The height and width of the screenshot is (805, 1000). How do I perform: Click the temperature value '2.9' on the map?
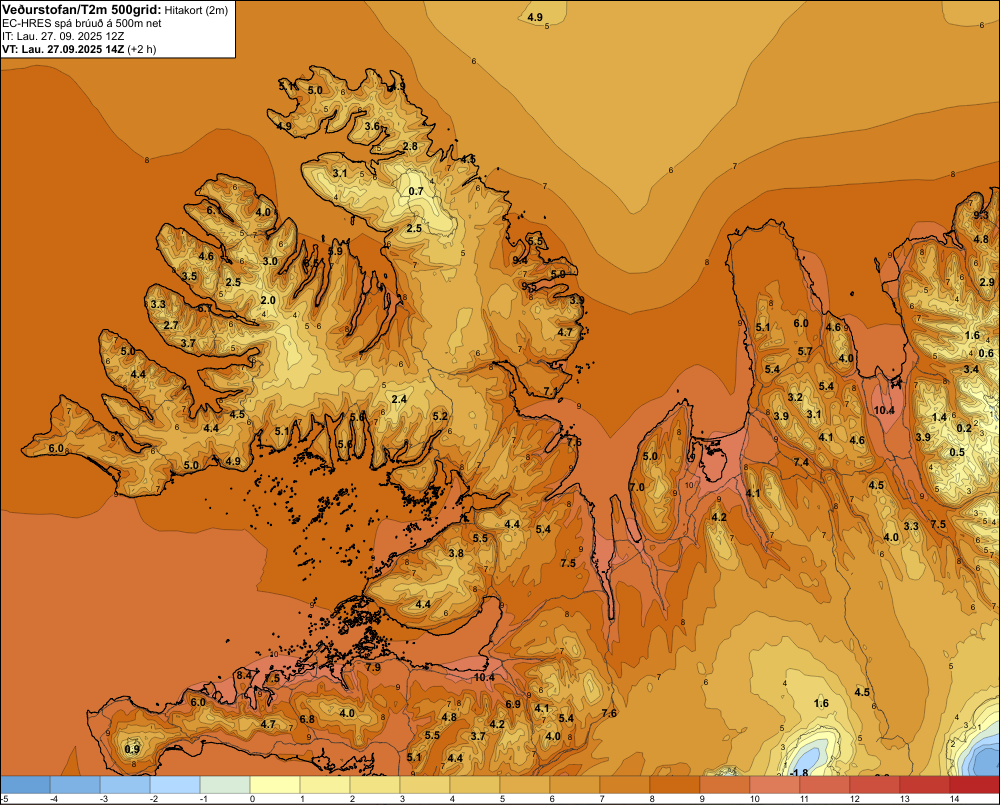point(987,282)
